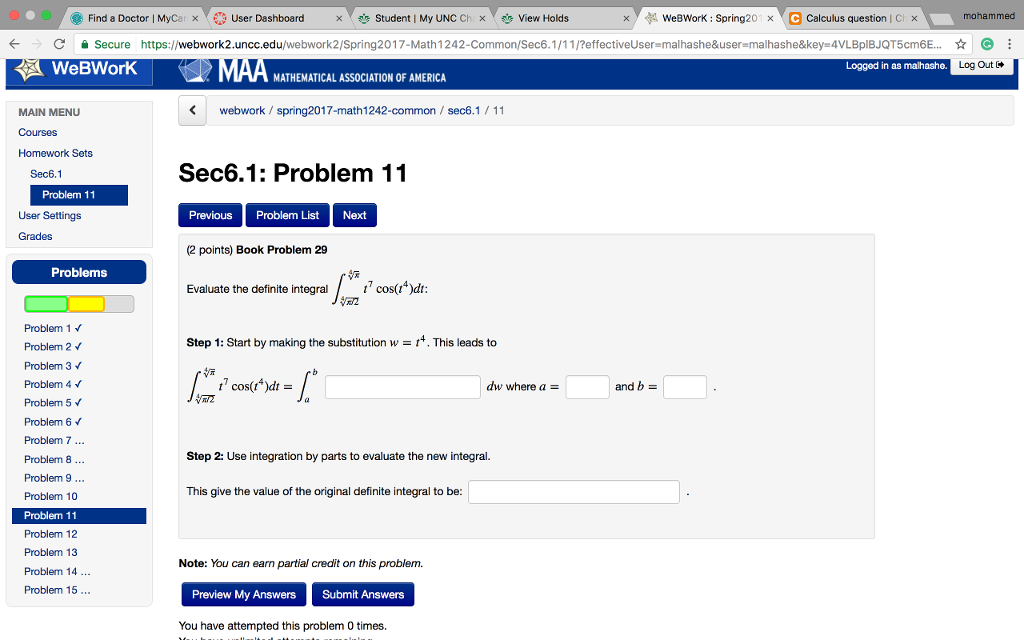
Task: Click the Submit Answers button
Action: point(362,594)
